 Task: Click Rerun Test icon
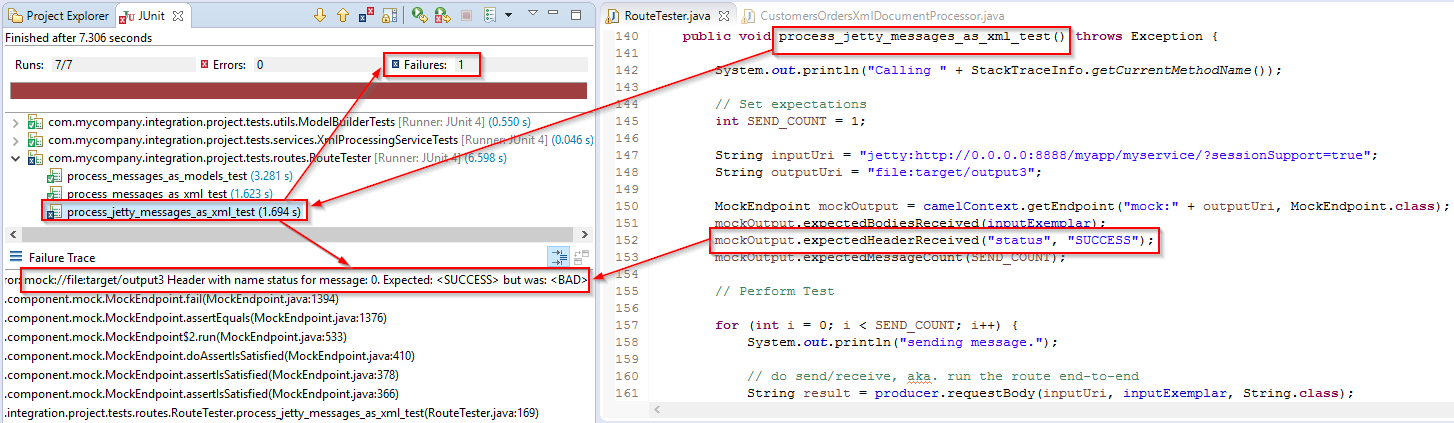[419, 15]
